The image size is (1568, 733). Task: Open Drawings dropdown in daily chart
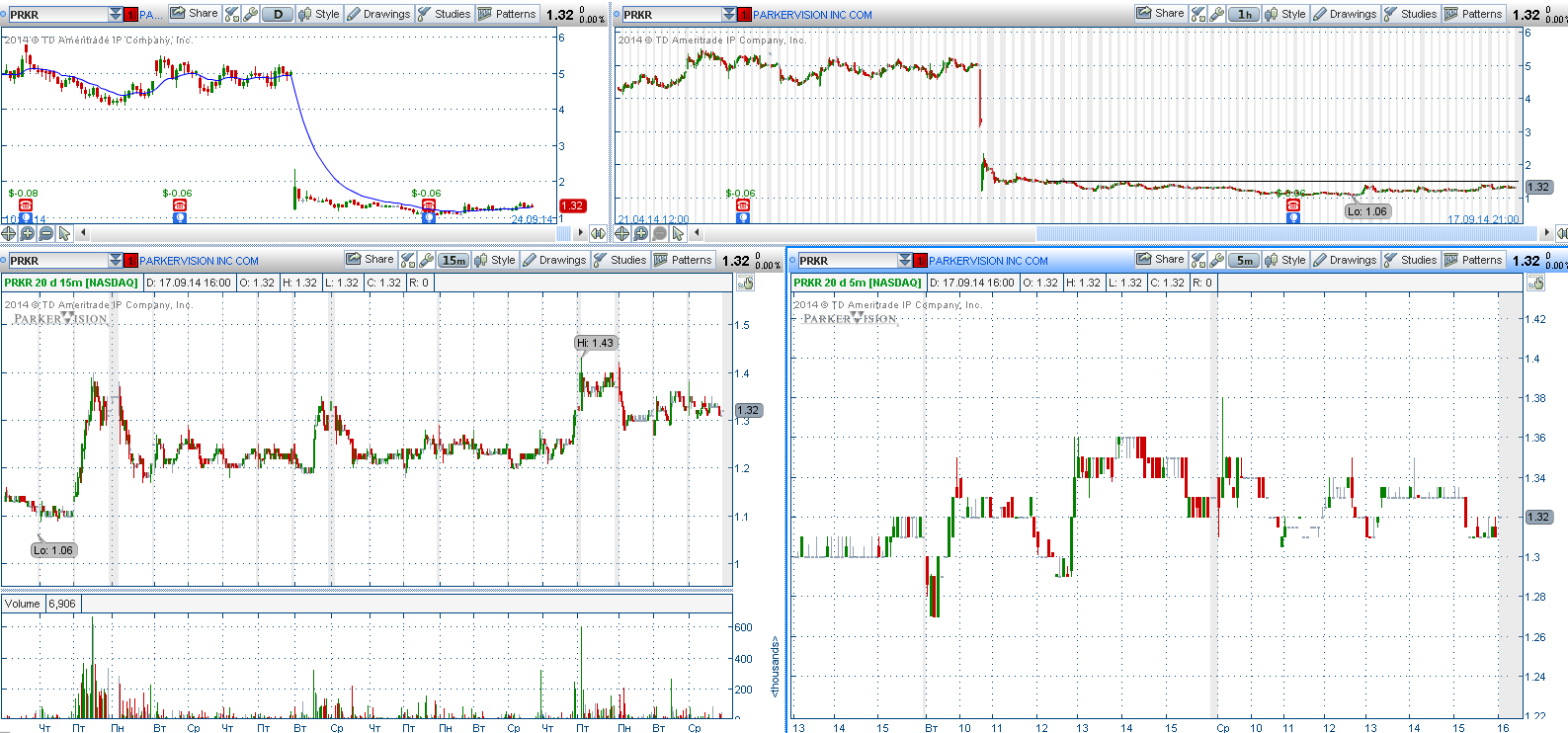point(378,14)
